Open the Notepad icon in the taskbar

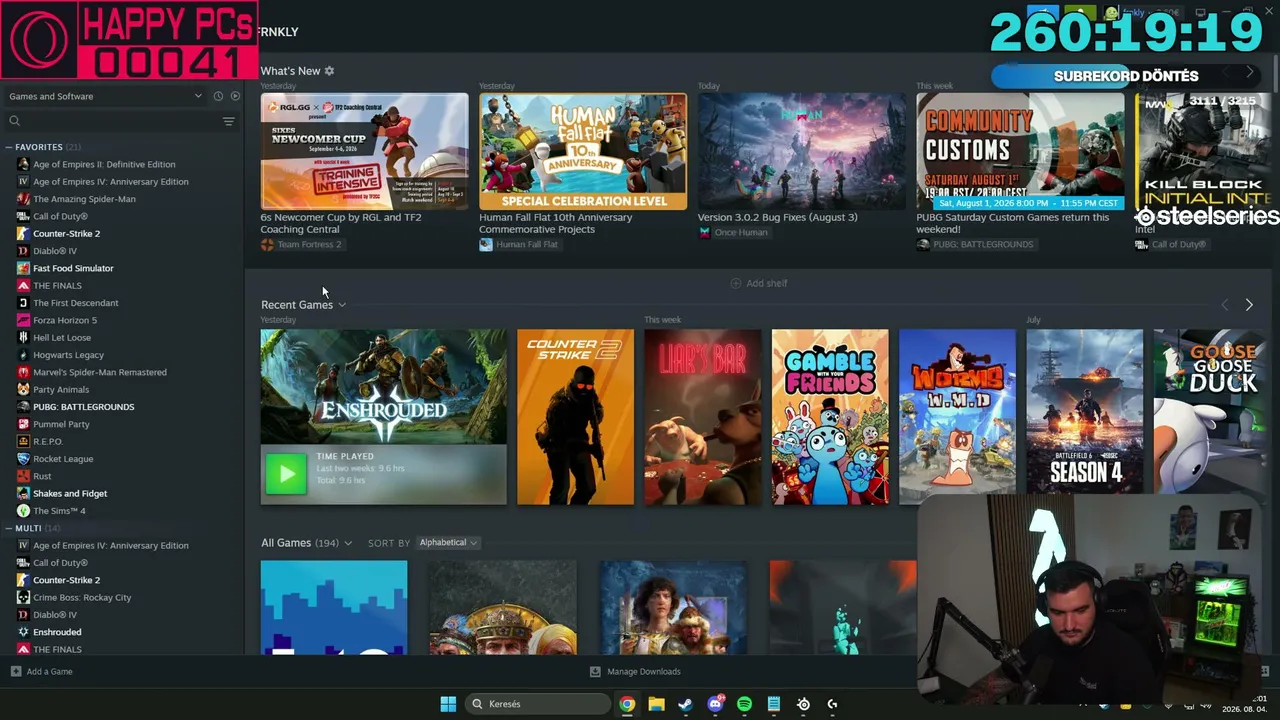tap(774, 704)
